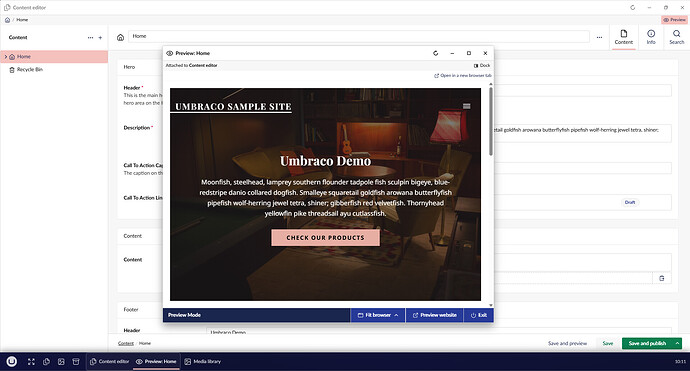Open the media launcher icon in taskbar

(61, 362)
